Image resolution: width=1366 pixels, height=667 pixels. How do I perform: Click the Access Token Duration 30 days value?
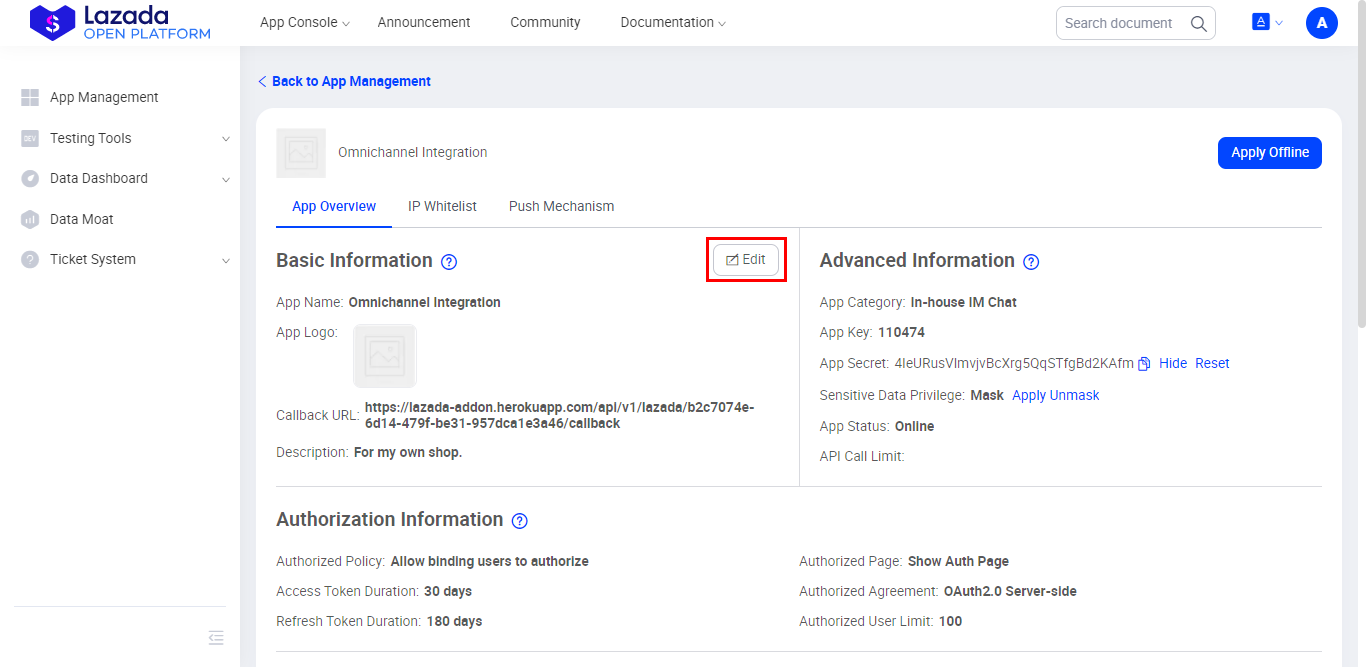448,591
